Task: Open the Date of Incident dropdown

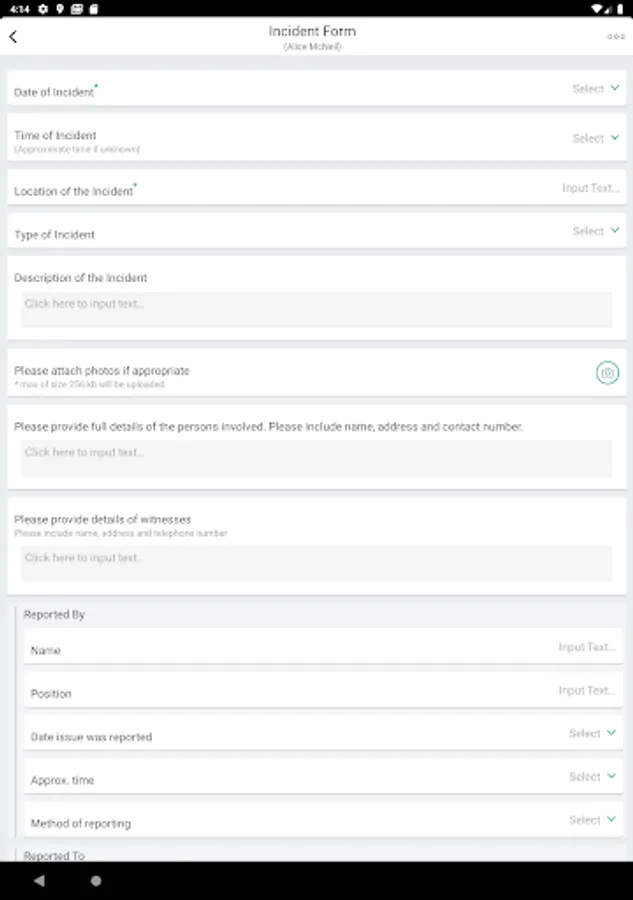Action: (596, 89)
